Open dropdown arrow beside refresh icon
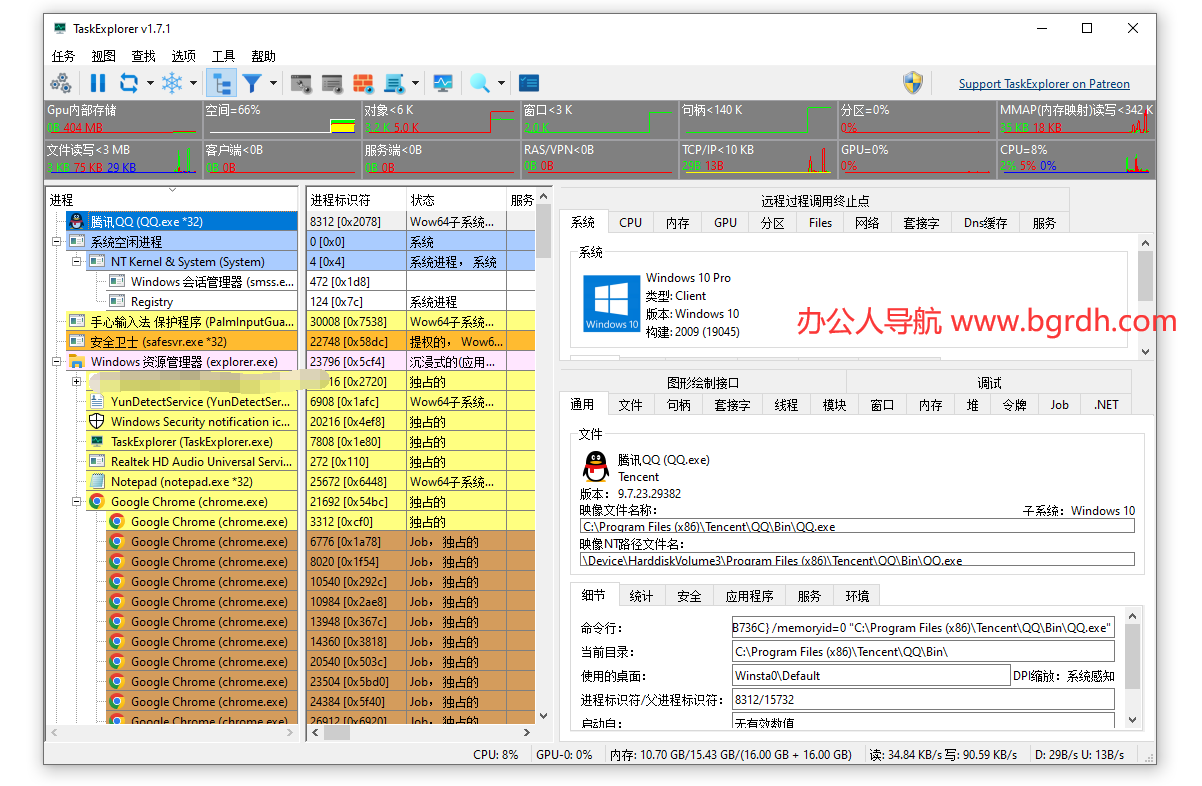The width and height of the screenshot is (1202, 786). pyautogui.click(x=150, y=84)
